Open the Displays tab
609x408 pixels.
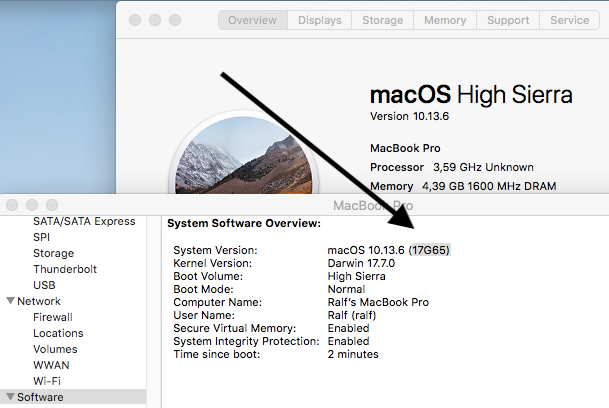point(320,20)
